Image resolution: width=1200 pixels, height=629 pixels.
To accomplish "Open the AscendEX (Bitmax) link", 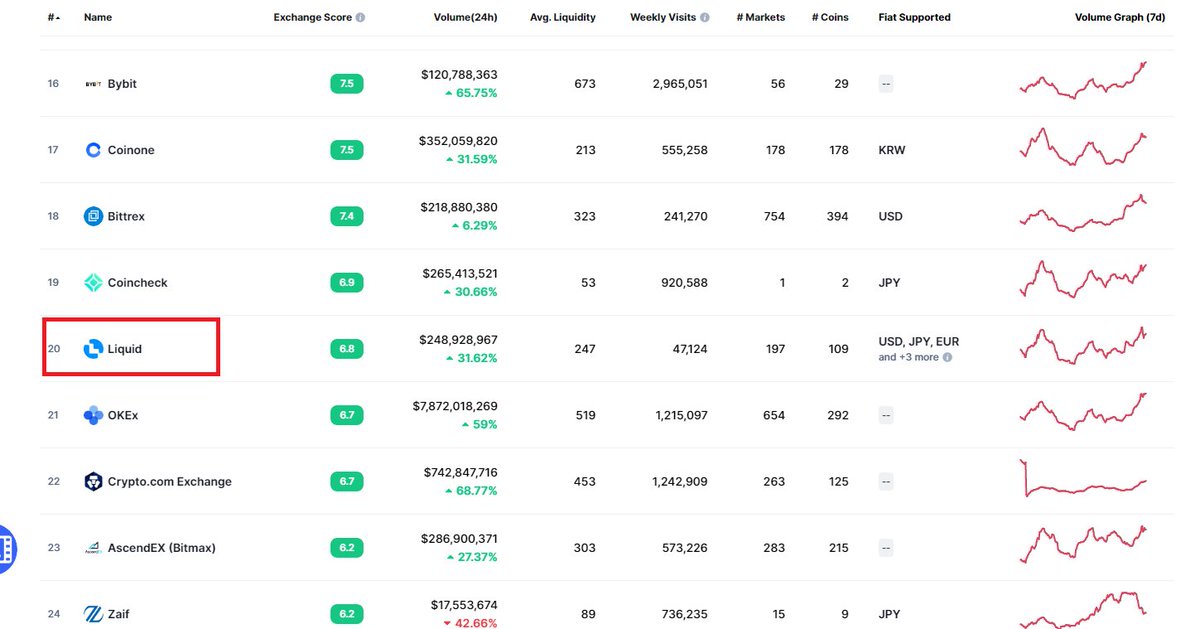I will (161, 547).
